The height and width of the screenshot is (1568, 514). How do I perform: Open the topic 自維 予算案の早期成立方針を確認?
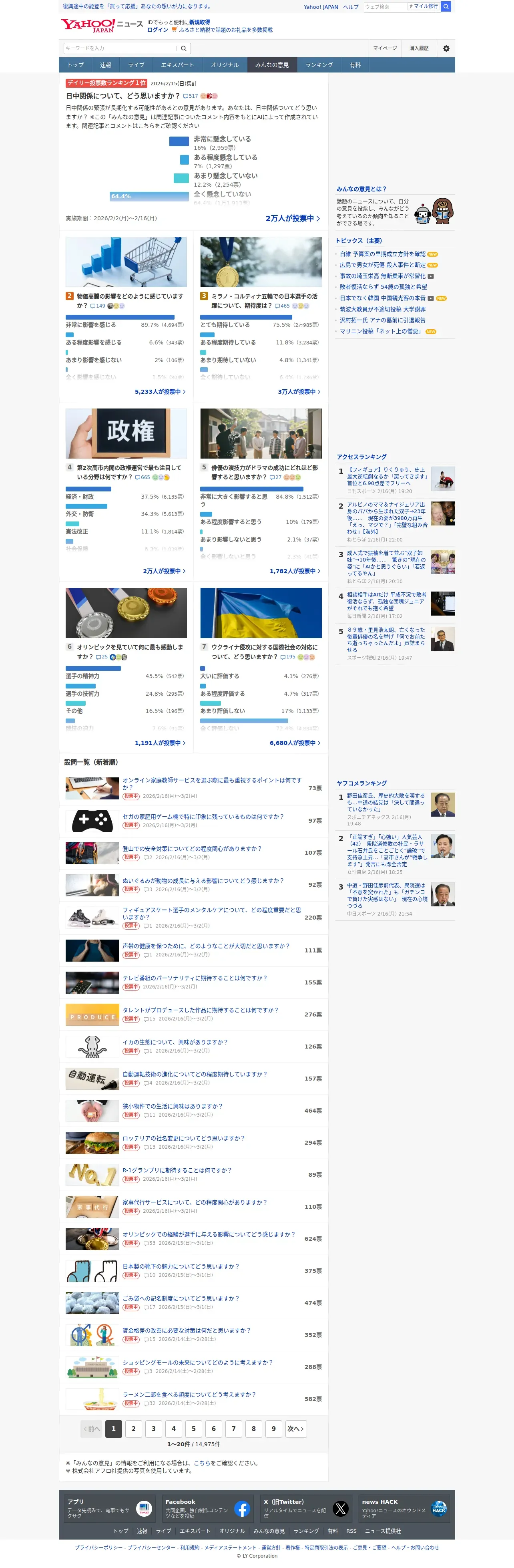tap(383, 254)
